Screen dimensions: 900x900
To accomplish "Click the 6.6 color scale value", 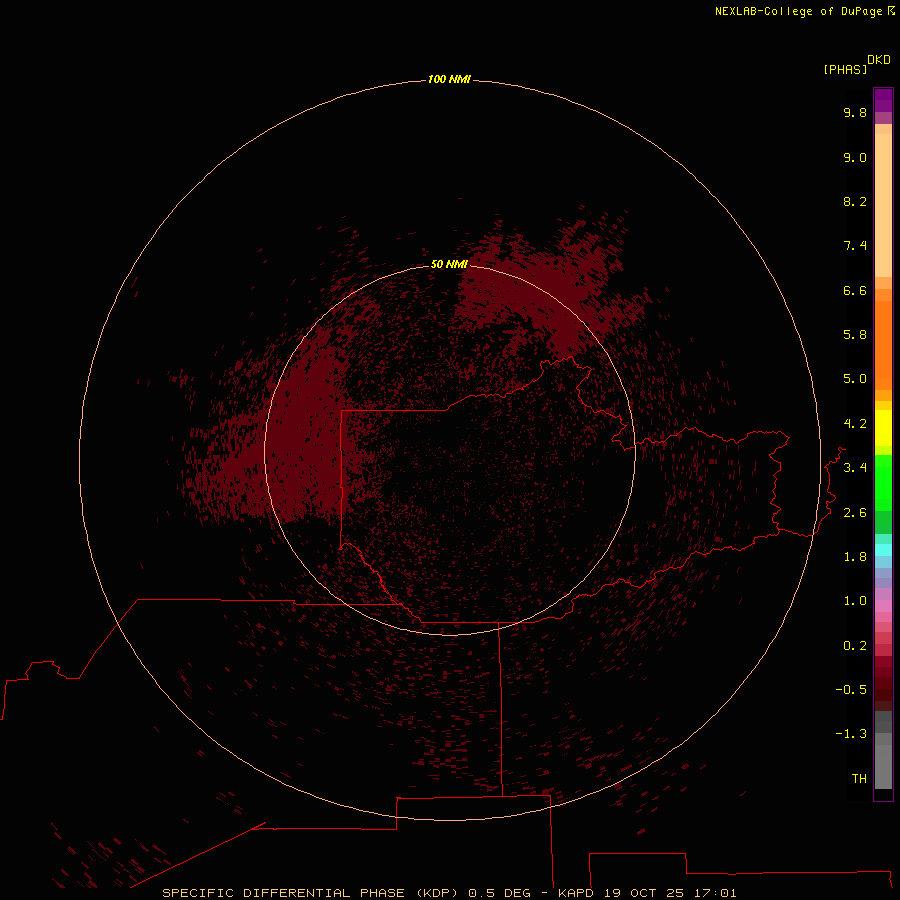I will tap(855, 290).
